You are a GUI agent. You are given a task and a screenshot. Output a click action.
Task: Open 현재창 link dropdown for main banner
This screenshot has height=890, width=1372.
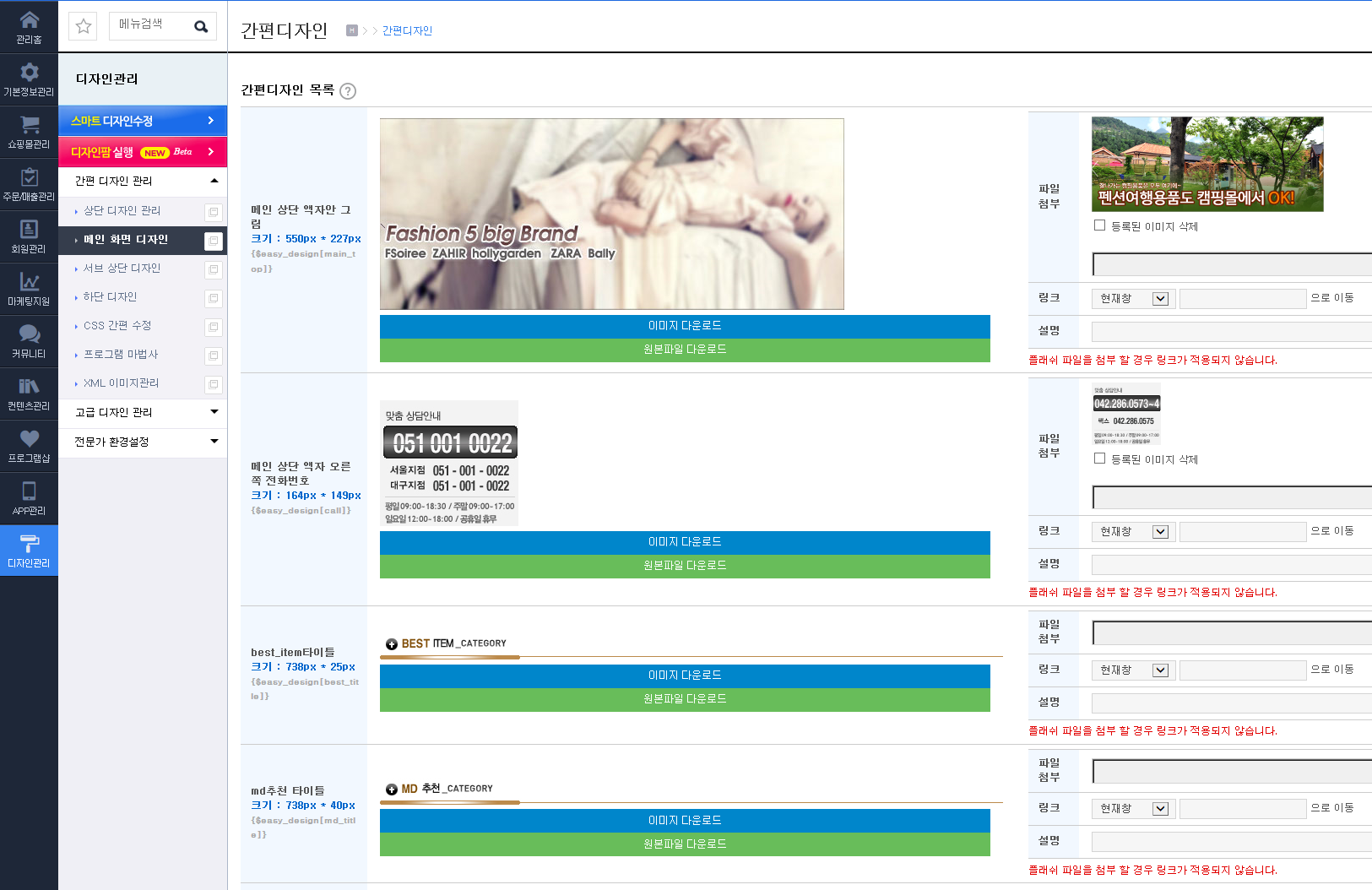pyautogui.click(x=1131, y=298)
